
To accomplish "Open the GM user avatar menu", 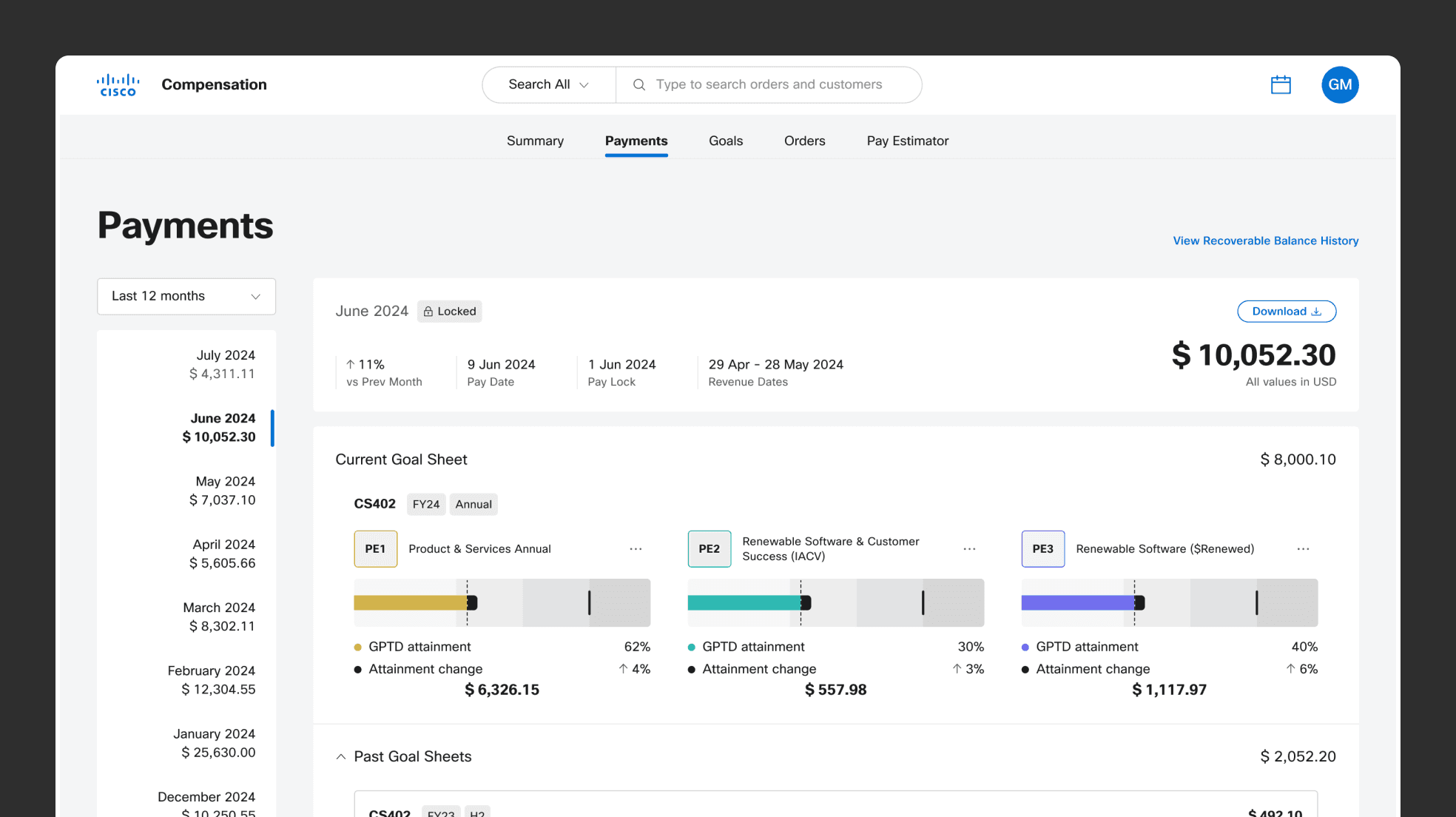I will [x=1340, y=85].
